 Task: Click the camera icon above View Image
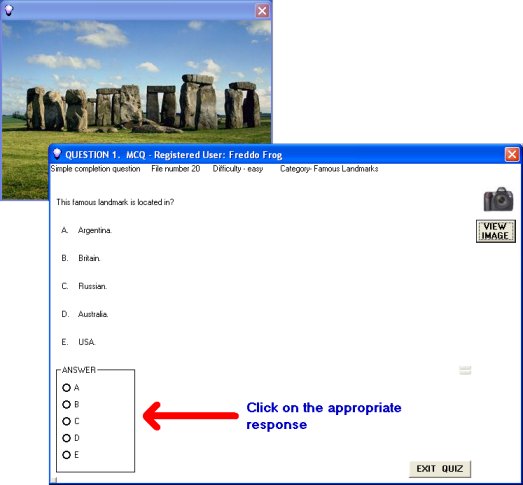499,199
